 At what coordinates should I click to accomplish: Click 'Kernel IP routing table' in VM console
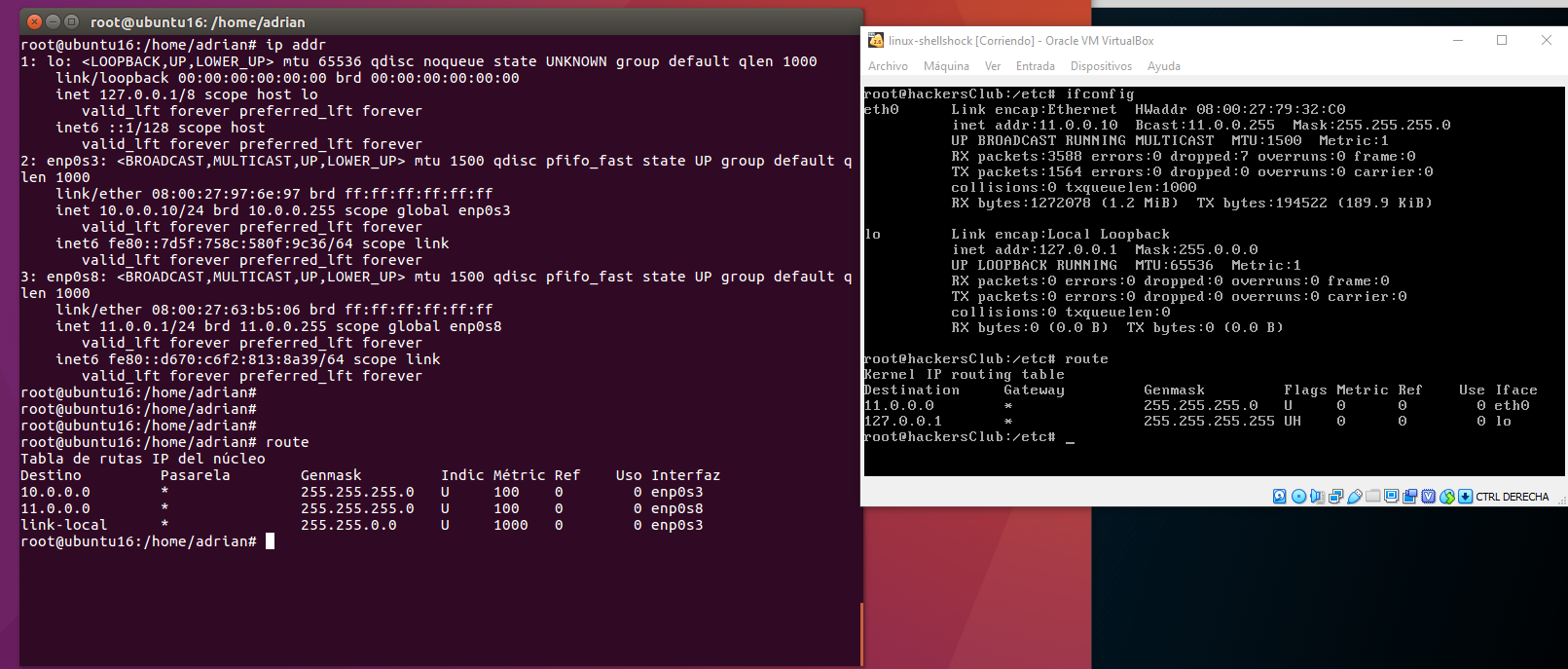[965, 375]
